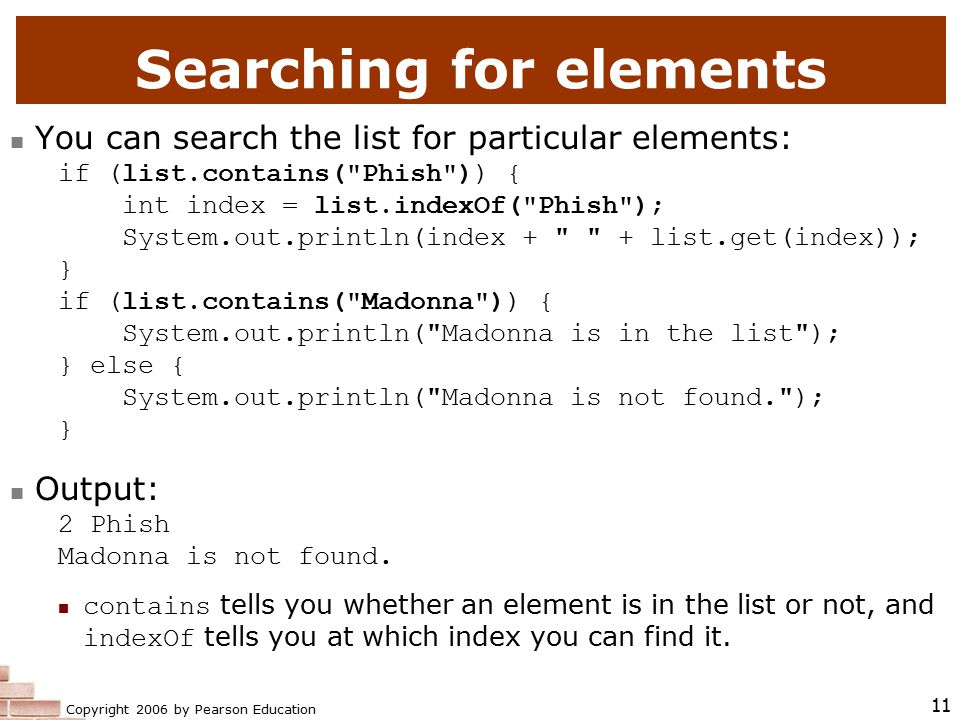Click the '} else {' code line
960x720 pixels.
click(121, 366)
